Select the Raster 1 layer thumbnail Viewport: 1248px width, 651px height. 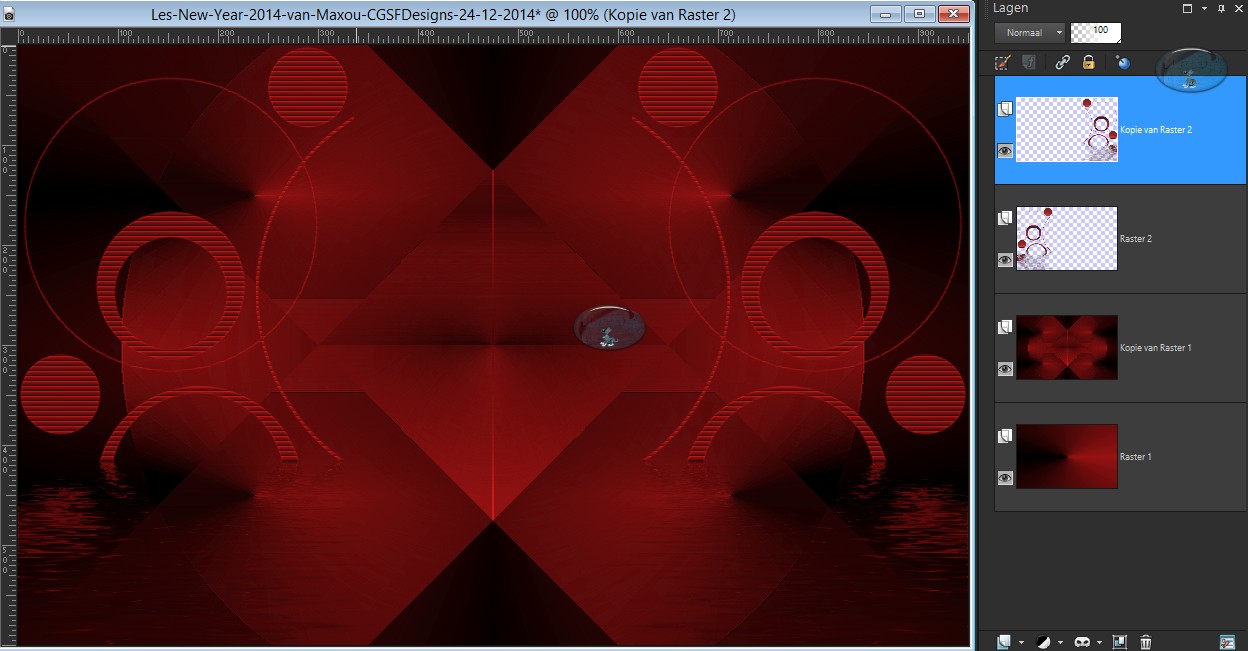[1067, 456]
